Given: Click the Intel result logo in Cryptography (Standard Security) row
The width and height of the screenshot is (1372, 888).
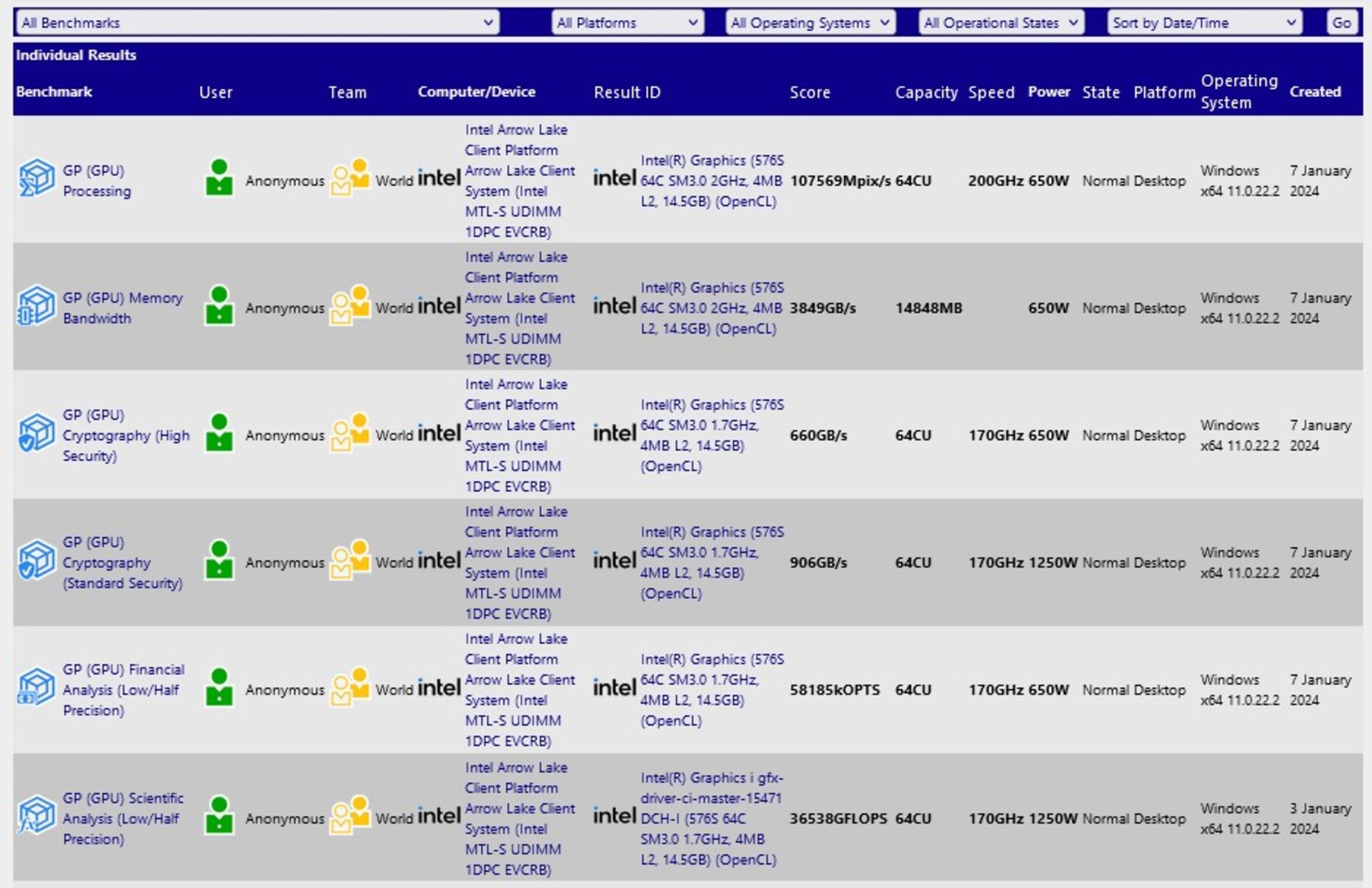Looking at the screenshot, I should click(x=614, y=560).
